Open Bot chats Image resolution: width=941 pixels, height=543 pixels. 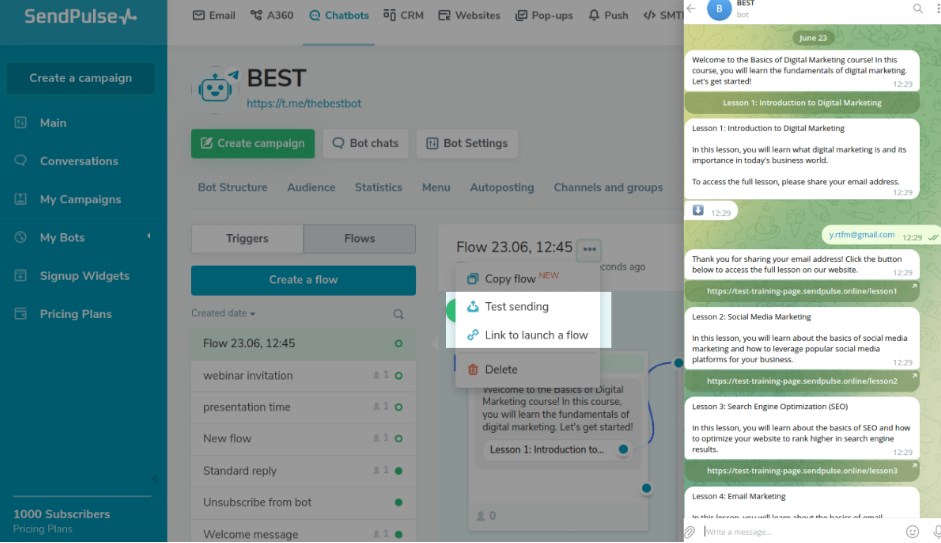click(365, 143)
